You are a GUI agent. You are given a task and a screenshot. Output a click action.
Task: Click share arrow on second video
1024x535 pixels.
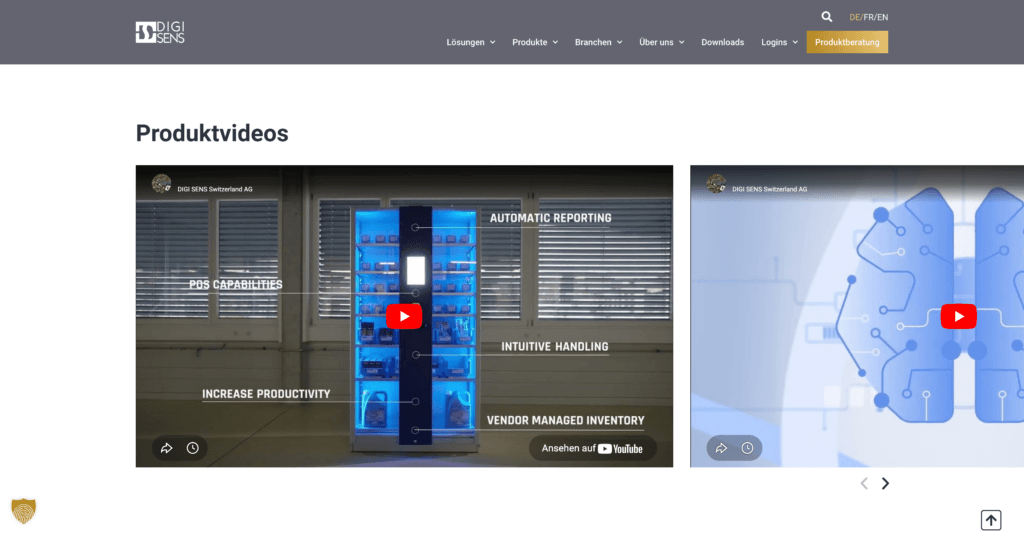click(x=721, y=448)
